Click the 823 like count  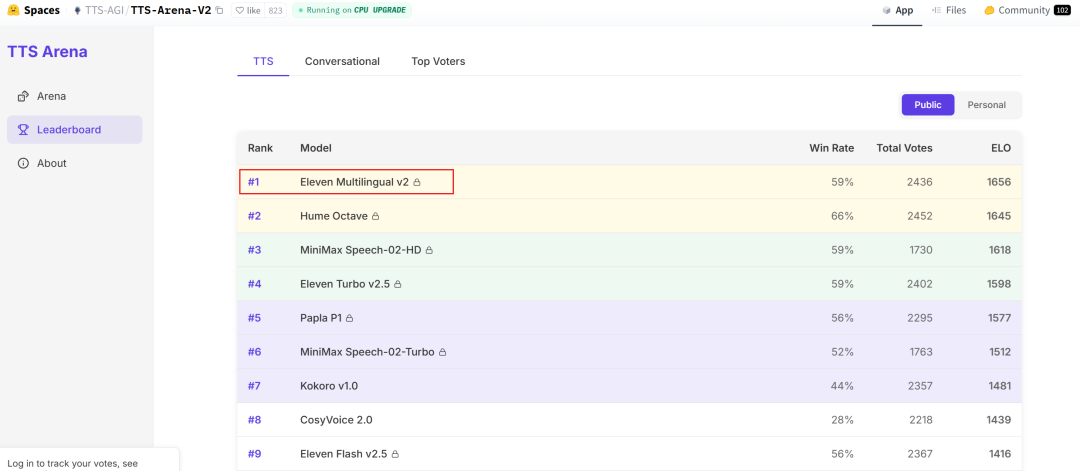pos(276,10)
